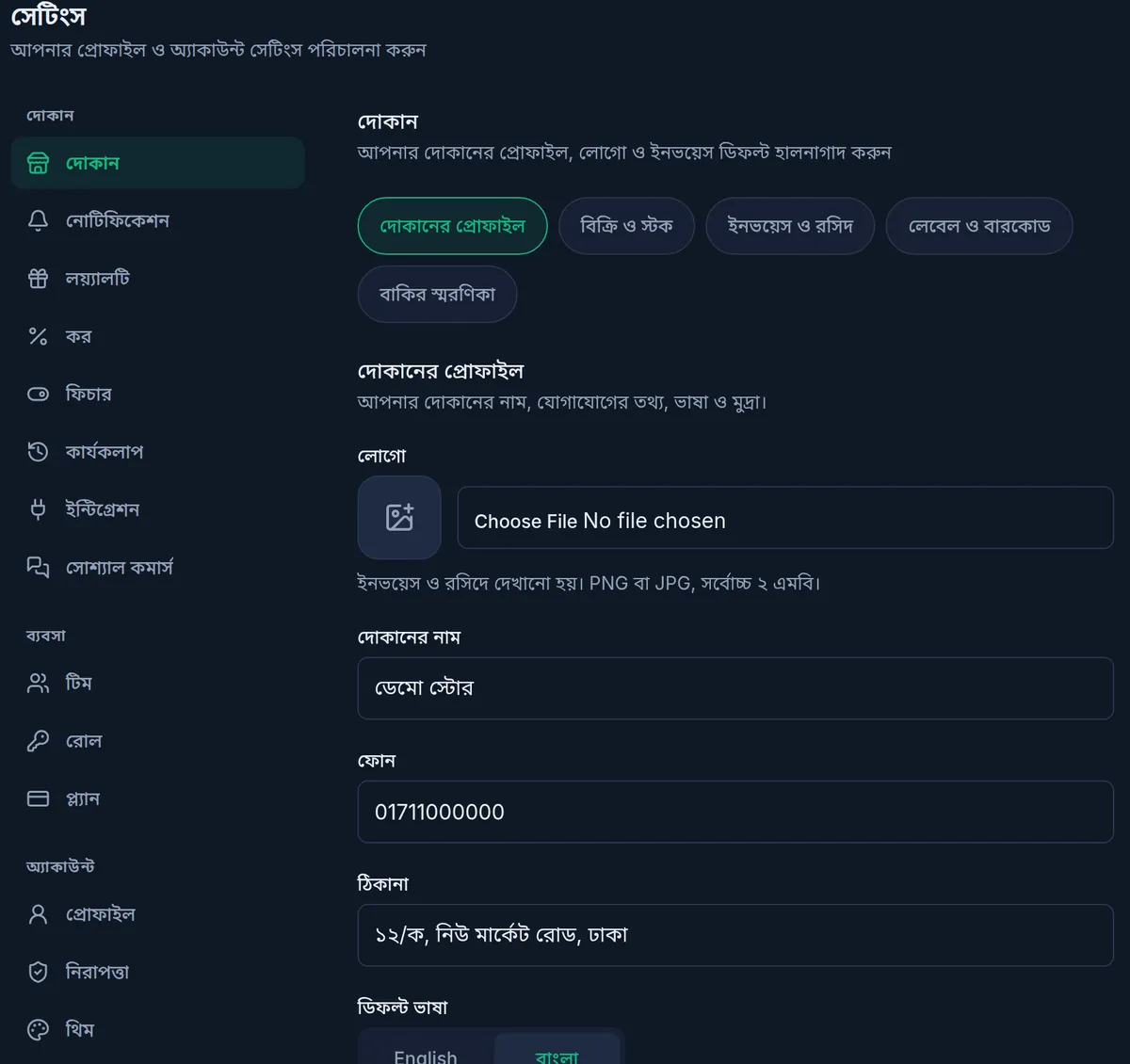Go to লয়্যালটি settings
The width and height of the screenshot is (1130, 1064).
click(x=158, y=279)
